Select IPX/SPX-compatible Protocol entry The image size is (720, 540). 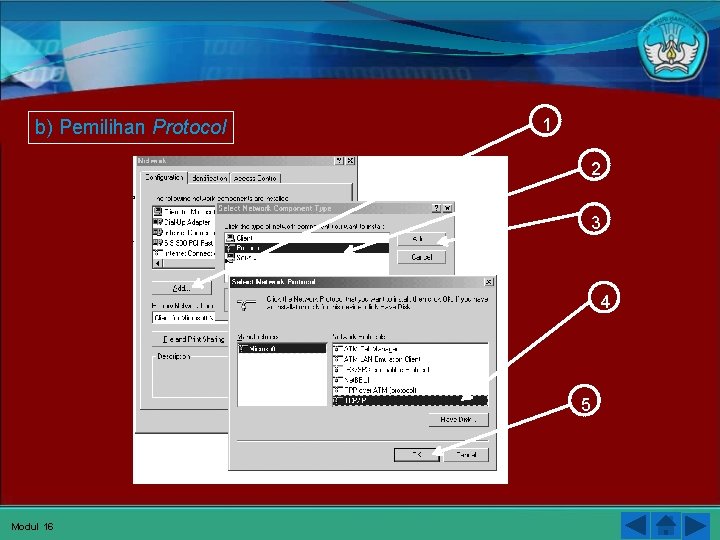click(410, 369)
